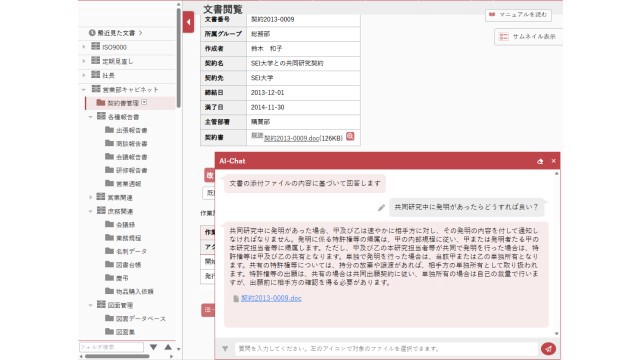The image size is (640, 360).
Task: Select the 社長 cabinet
Action: pyautogui.click(x=103, y=76)
